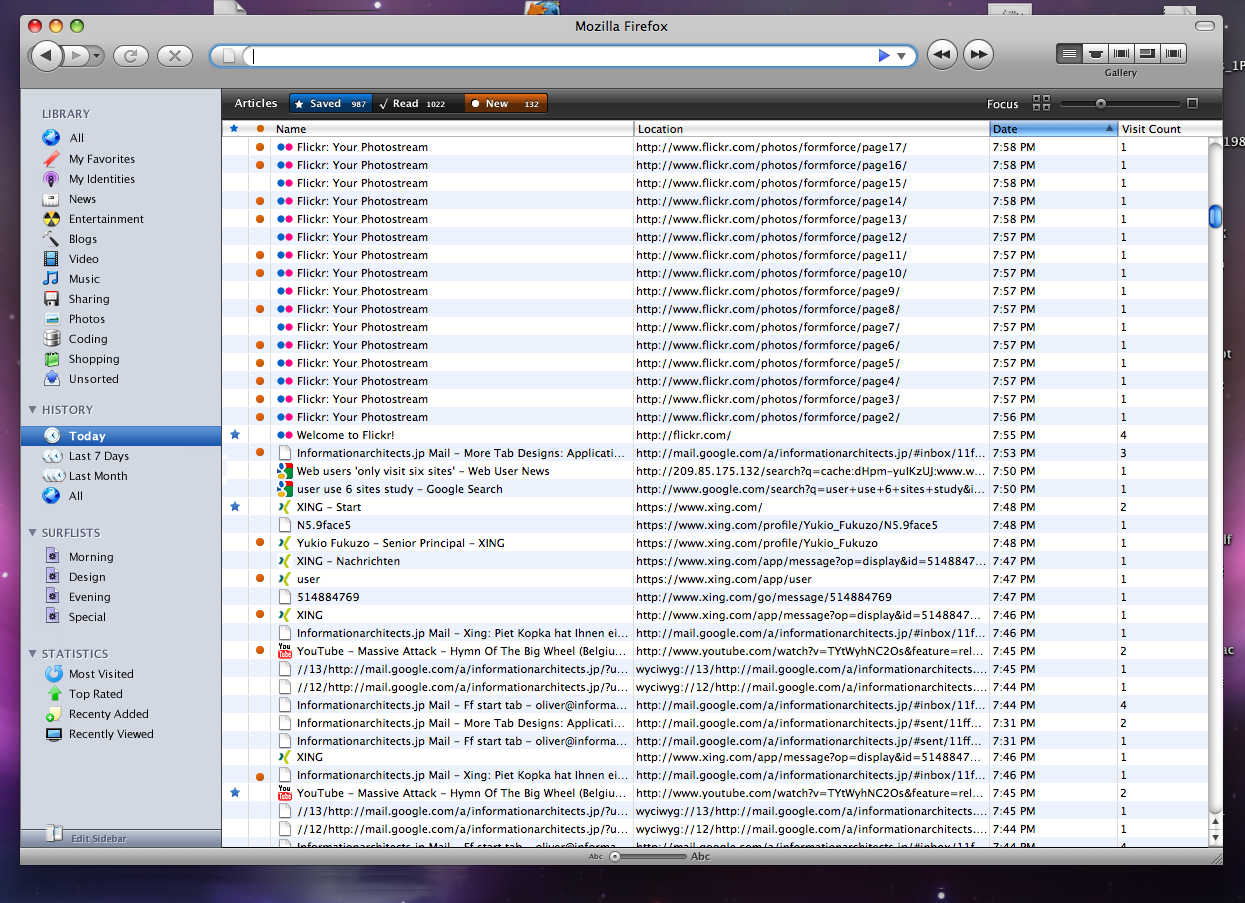The image size is (1245, 903).
Task: Open the Last Month clock icon
Action: click(52, 476)
